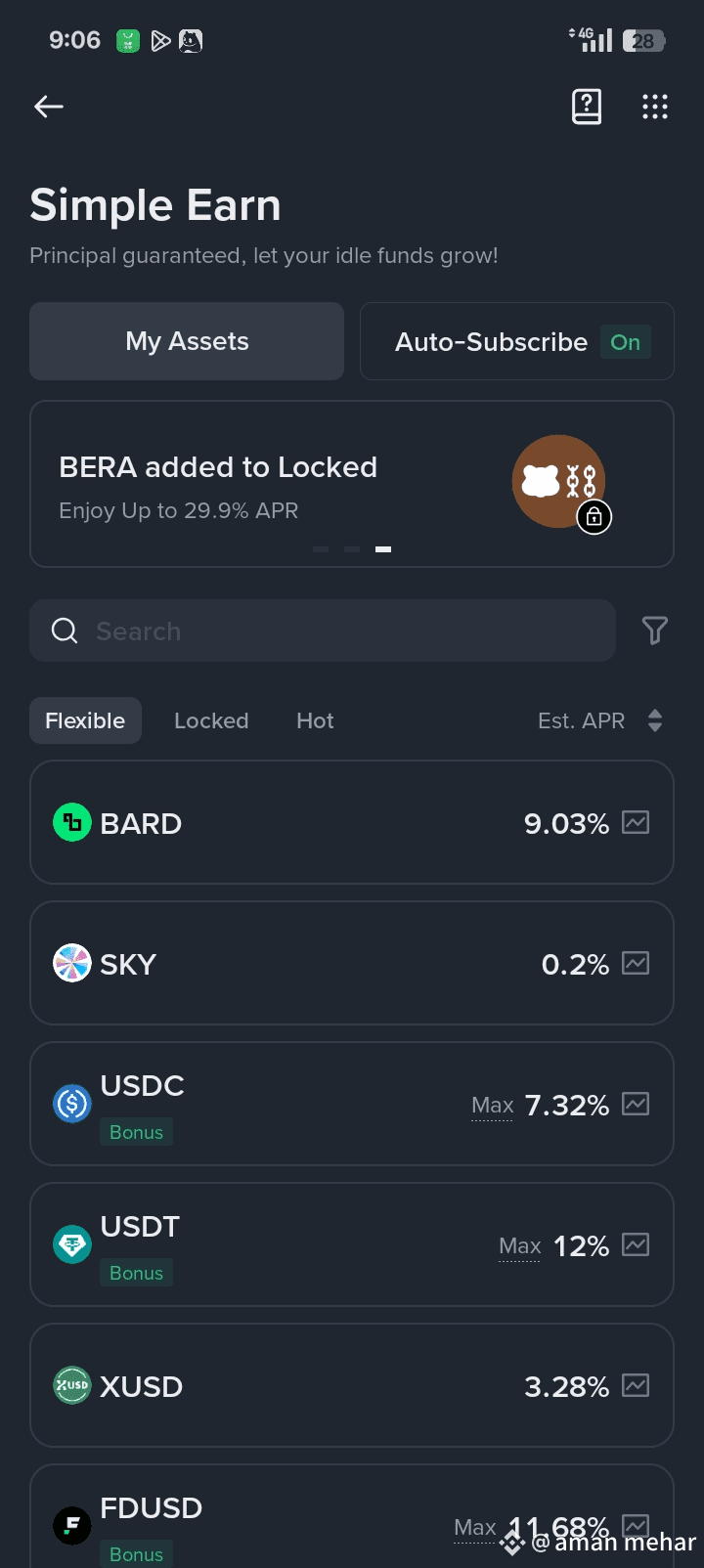This screenshot has height=1568, width=704.
Task: Tap the back arrow icon
Action: coord(49,107)
